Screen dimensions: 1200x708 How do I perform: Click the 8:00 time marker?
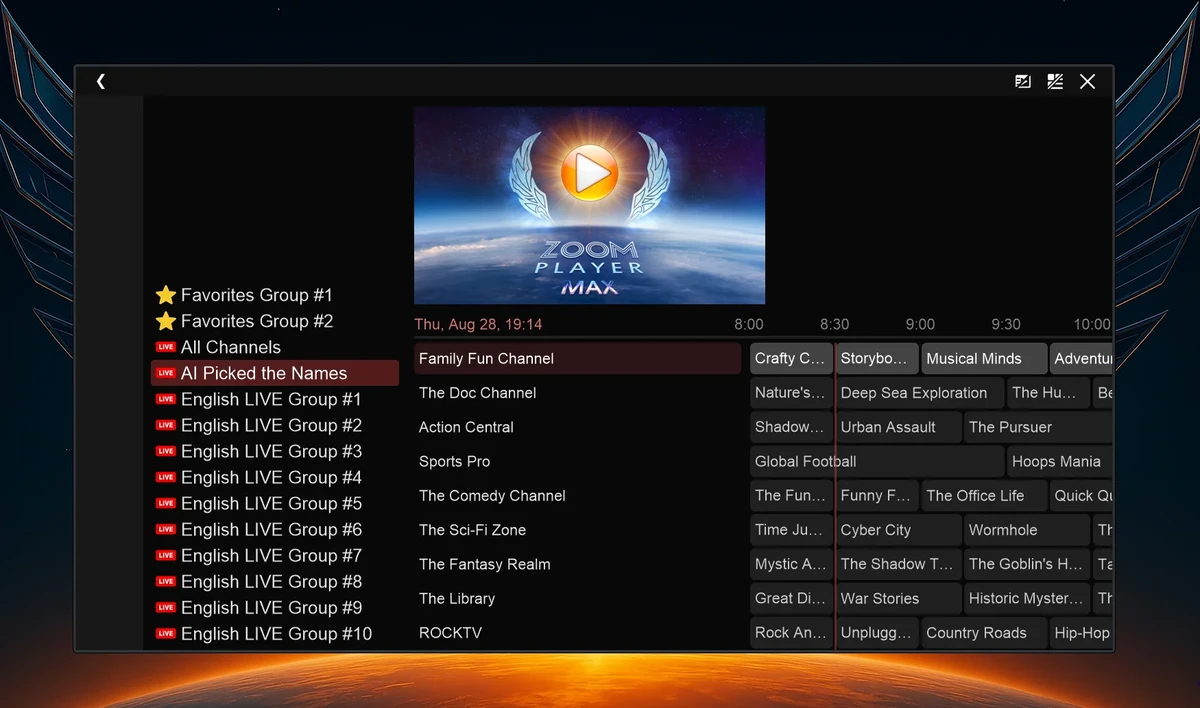point(749,324)
